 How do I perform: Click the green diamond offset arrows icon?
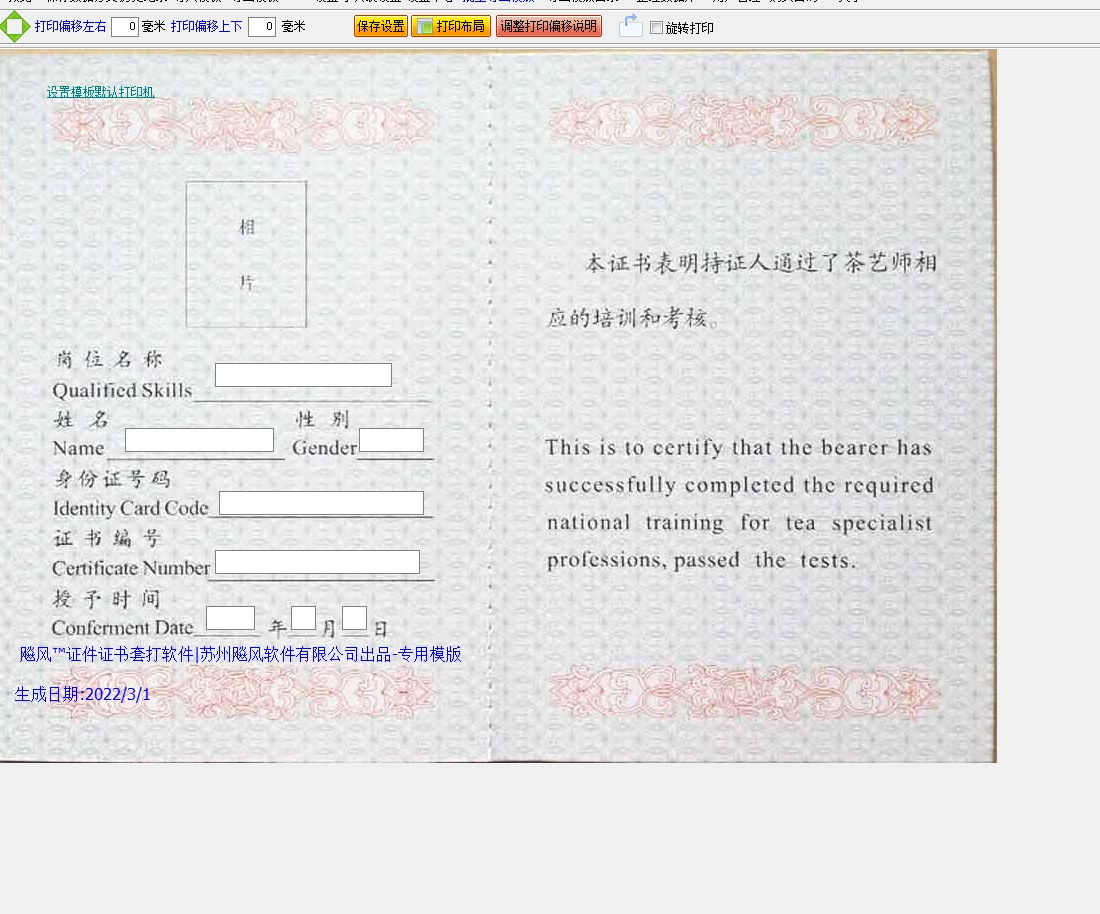[x=15, y=27]
